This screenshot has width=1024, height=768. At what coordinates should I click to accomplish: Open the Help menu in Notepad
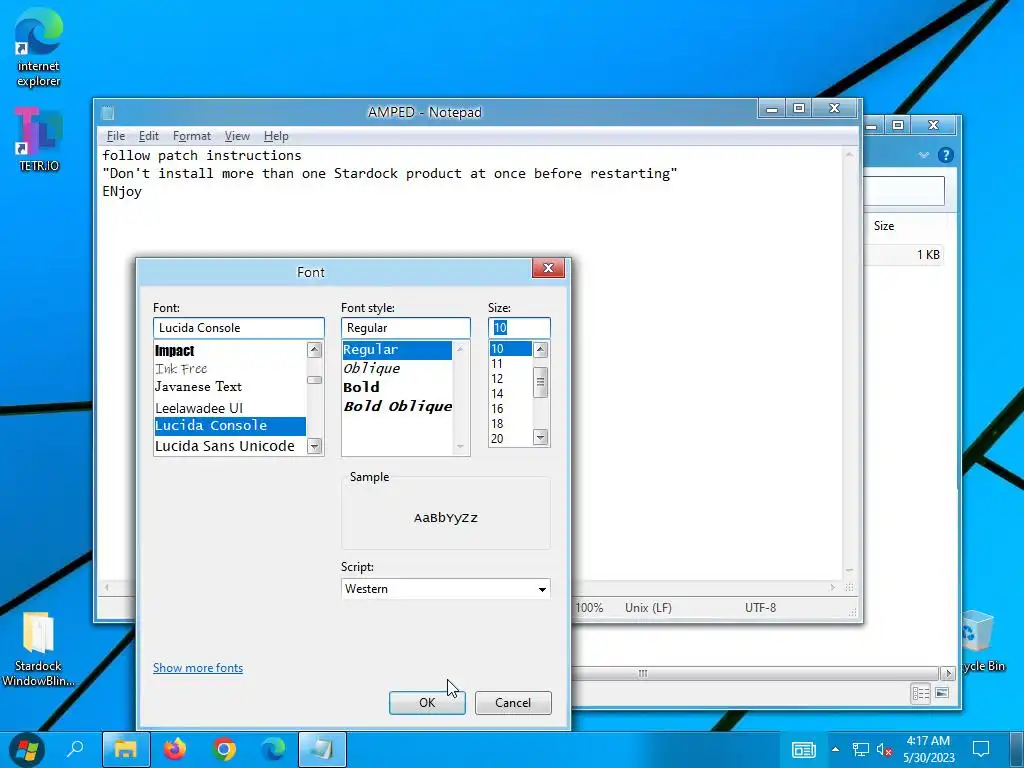[276, 136]
